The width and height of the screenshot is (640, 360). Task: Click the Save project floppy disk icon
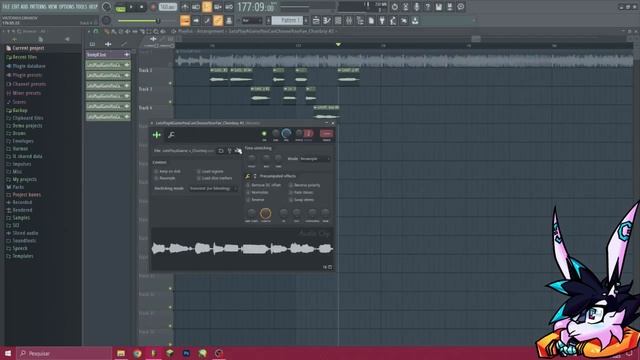(x=438, y=7)
